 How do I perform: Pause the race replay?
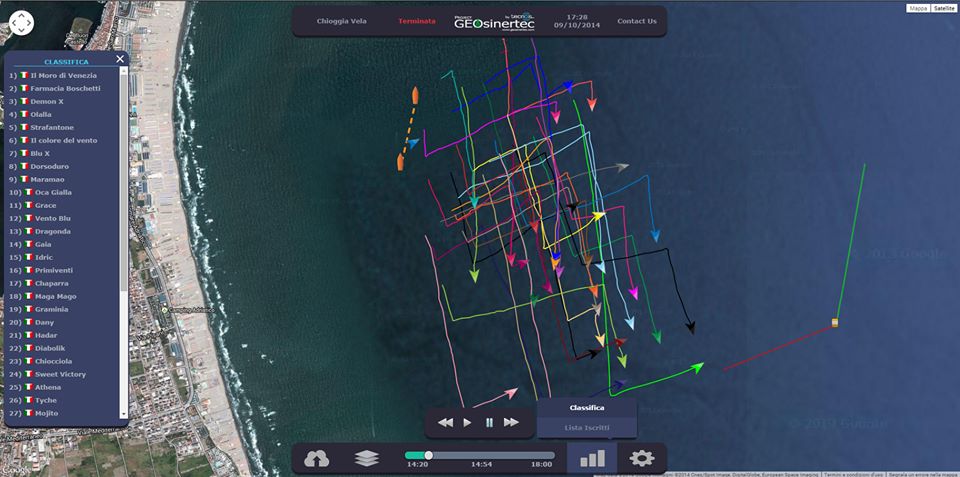pos(489,422)
